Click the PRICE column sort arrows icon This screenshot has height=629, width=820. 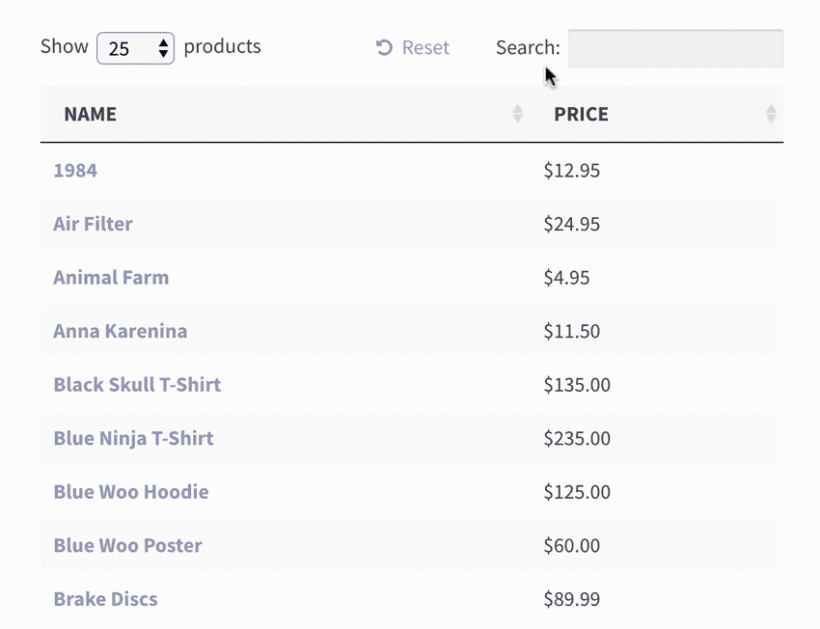coord(770,114)
